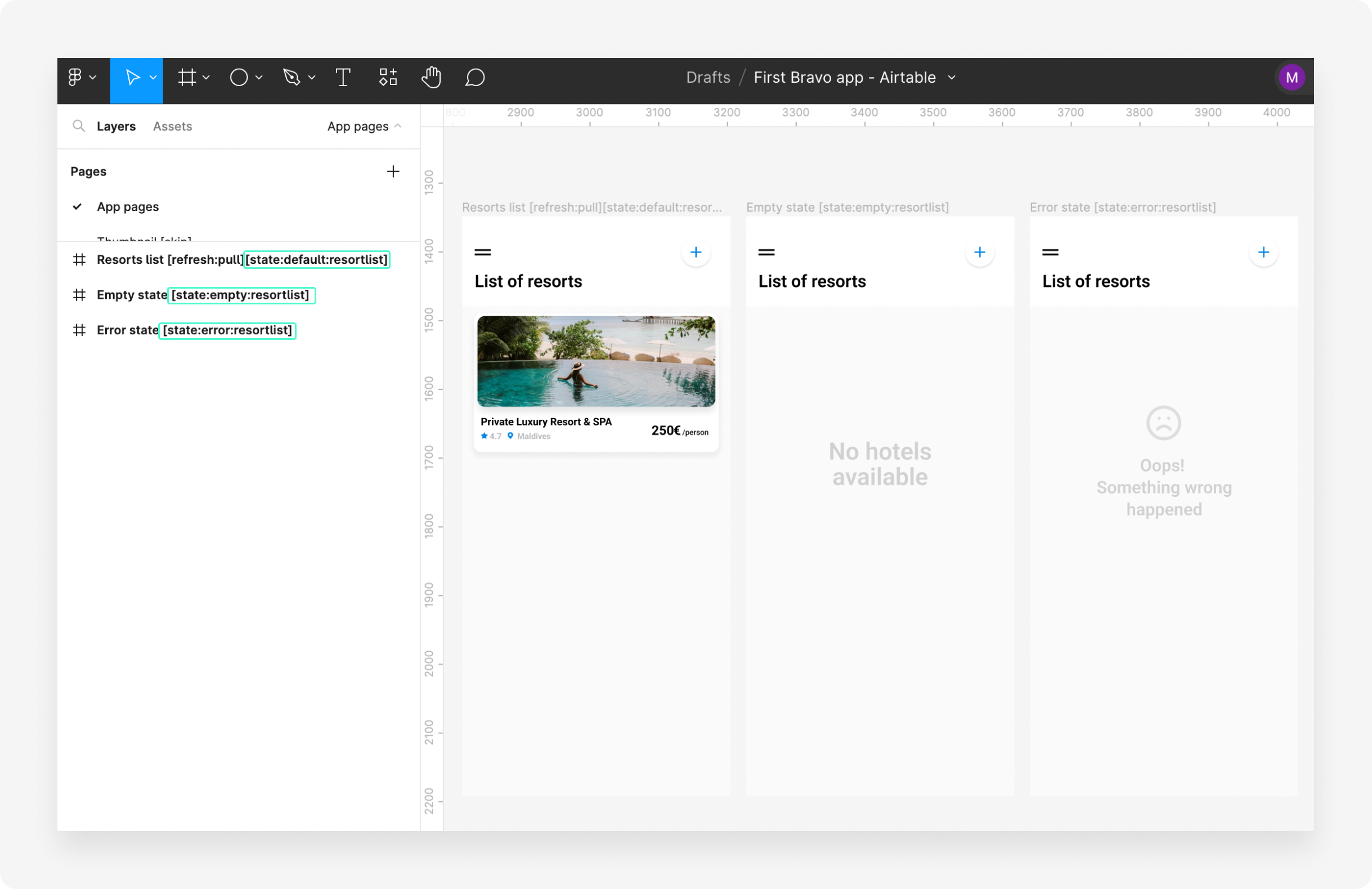Select the checked App pages page
The image size is (1372, 889).
[x=127, y=206]
